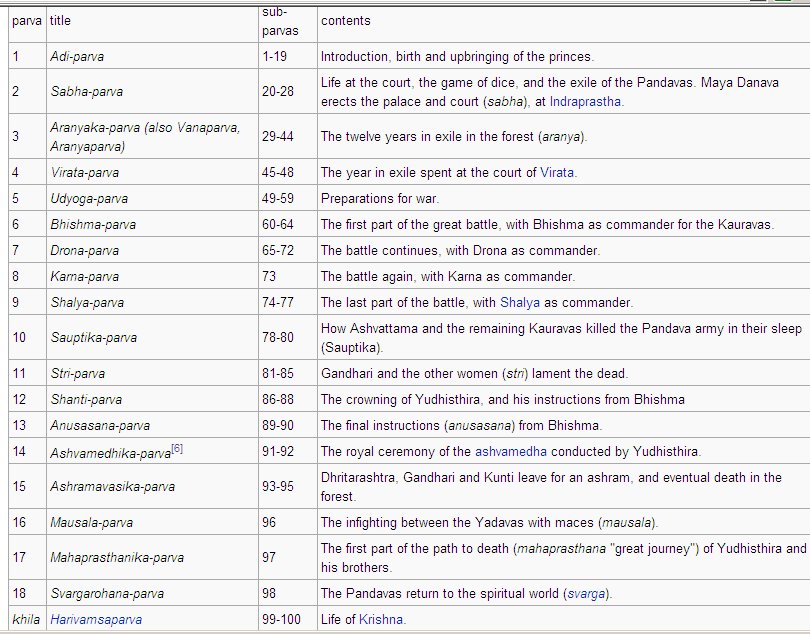Click sub-parvas value 60-64

point(277,224)
